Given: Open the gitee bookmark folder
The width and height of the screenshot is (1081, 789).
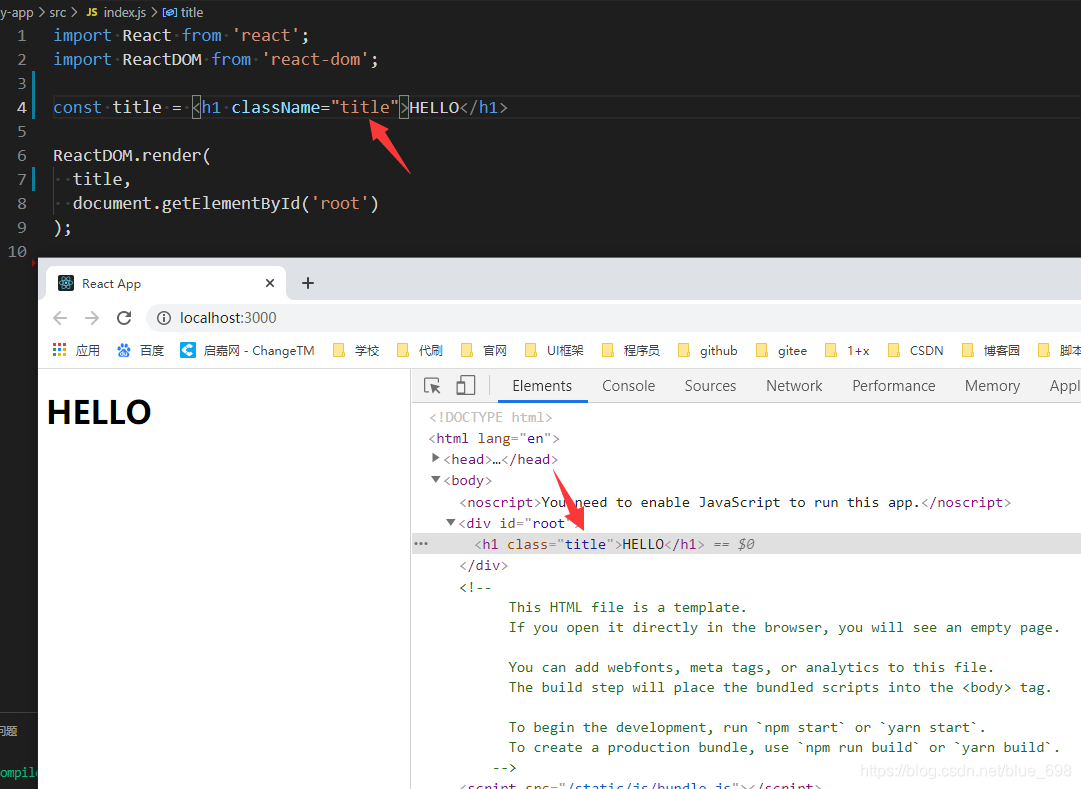Looking at the screenshot, I should click(x=781, y=350).
